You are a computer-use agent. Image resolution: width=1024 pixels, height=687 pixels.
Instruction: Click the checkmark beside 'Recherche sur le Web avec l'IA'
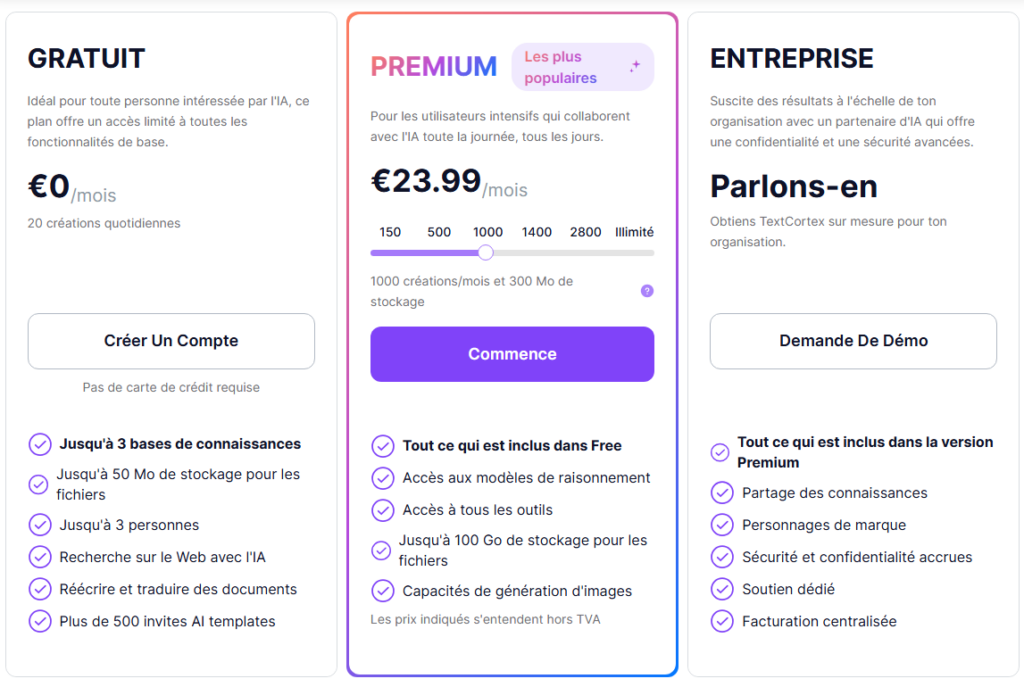41,558
